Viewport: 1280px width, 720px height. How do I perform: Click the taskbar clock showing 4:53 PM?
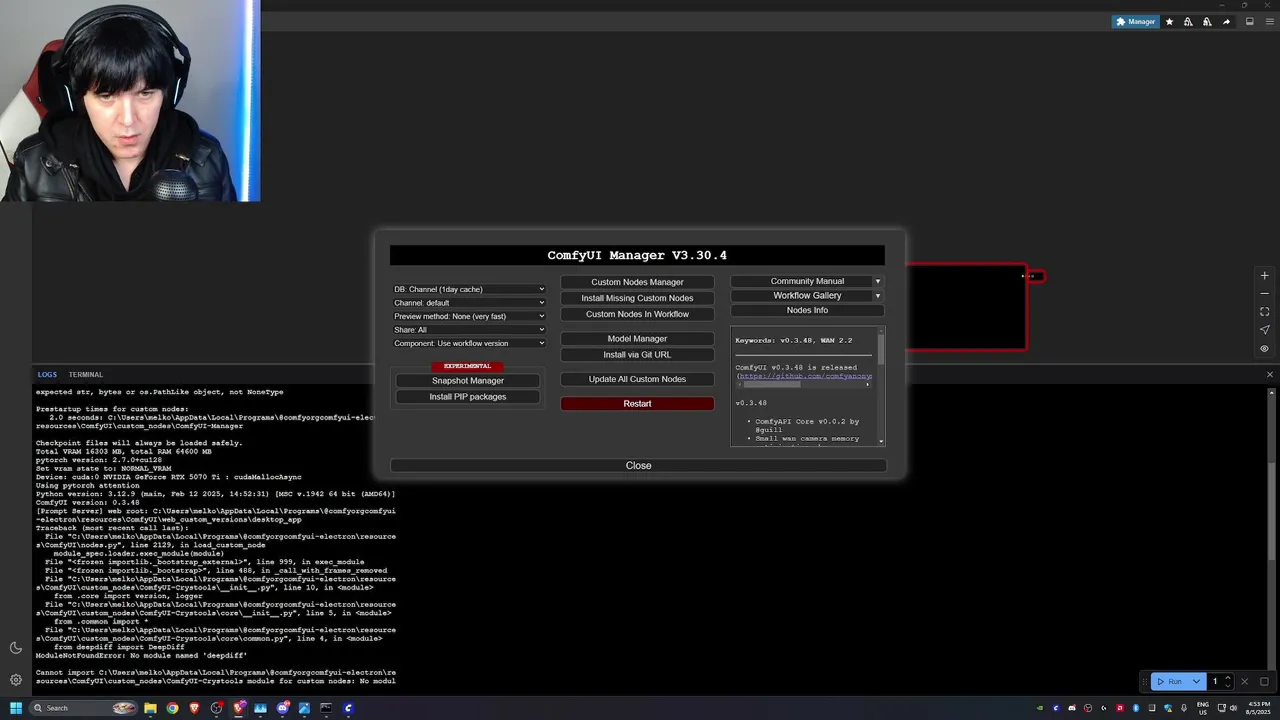tap(1256, 708)
